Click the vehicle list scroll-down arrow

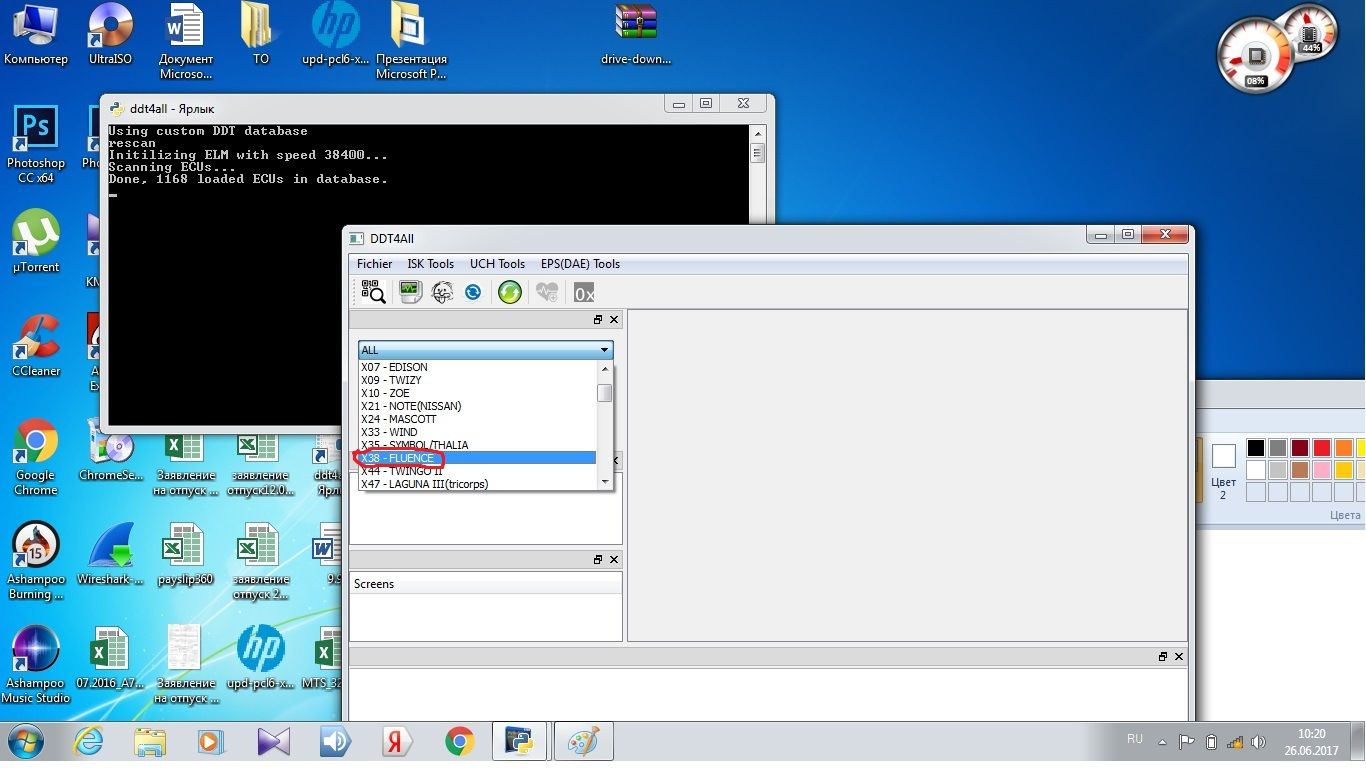(604, 482)
